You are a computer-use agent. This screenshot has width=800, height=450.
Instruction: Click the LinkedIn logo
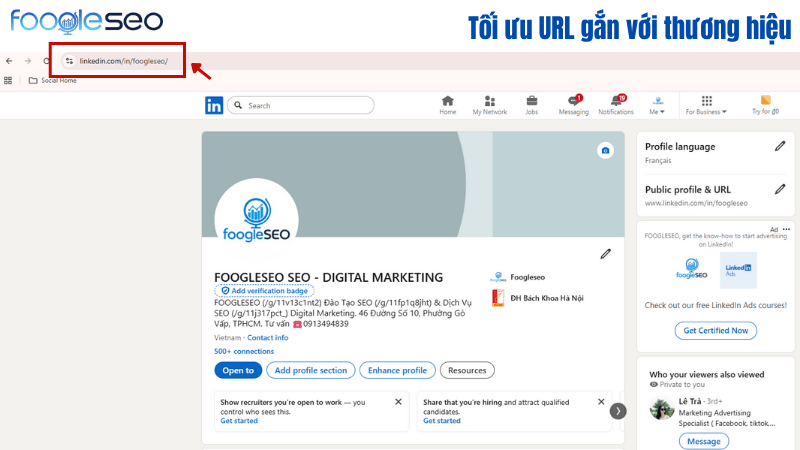(214, 105)
